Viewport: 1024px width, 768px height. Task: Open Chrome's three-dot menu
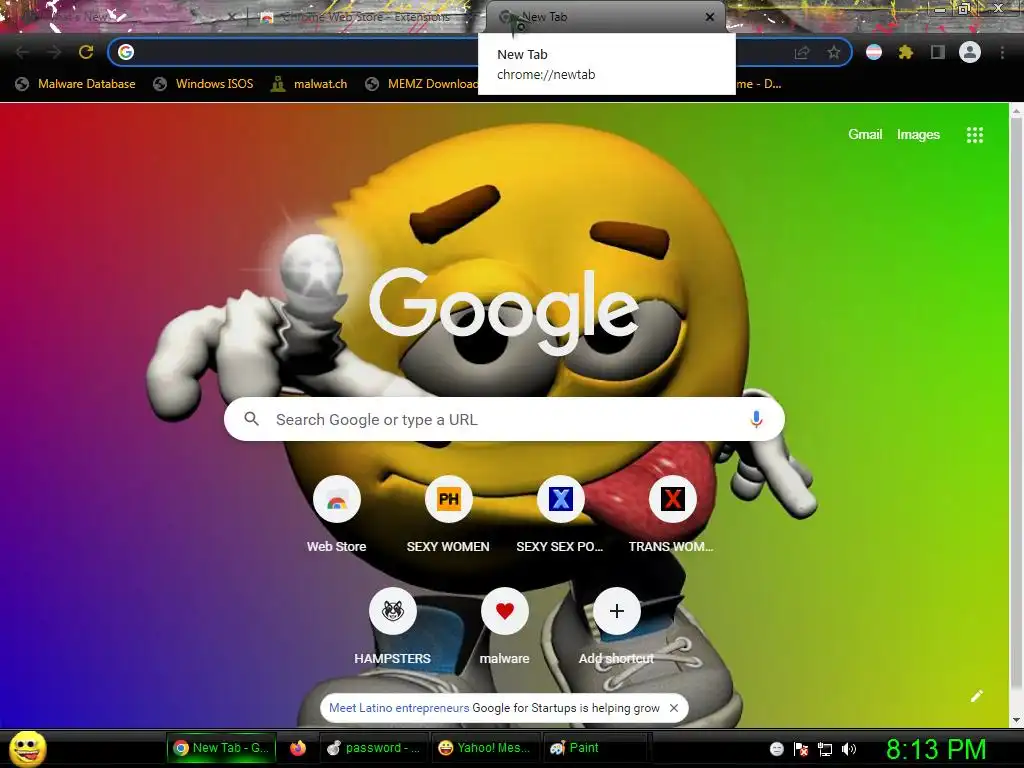[x=1002, y=52]
